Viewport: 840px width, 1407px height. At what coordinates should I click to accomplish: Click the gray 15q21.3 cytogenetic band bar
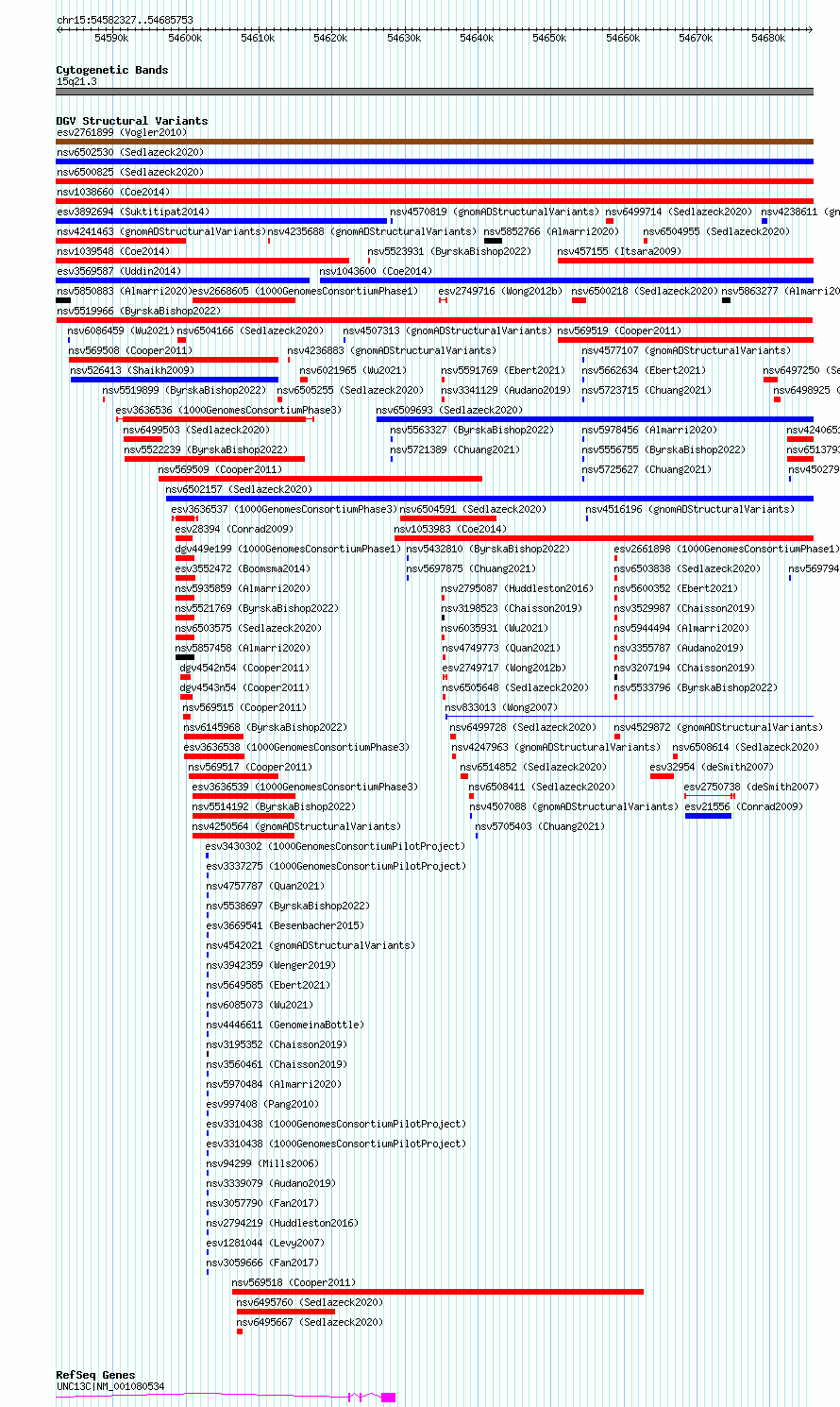point(434,92)
